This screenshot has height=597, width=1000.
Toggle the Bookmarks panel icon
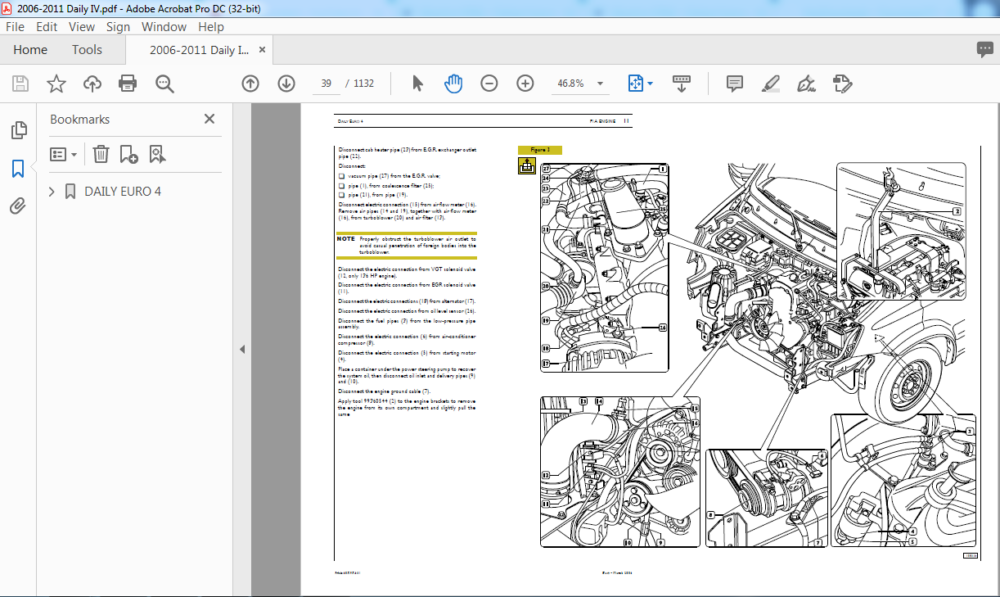tap(18, 168)
